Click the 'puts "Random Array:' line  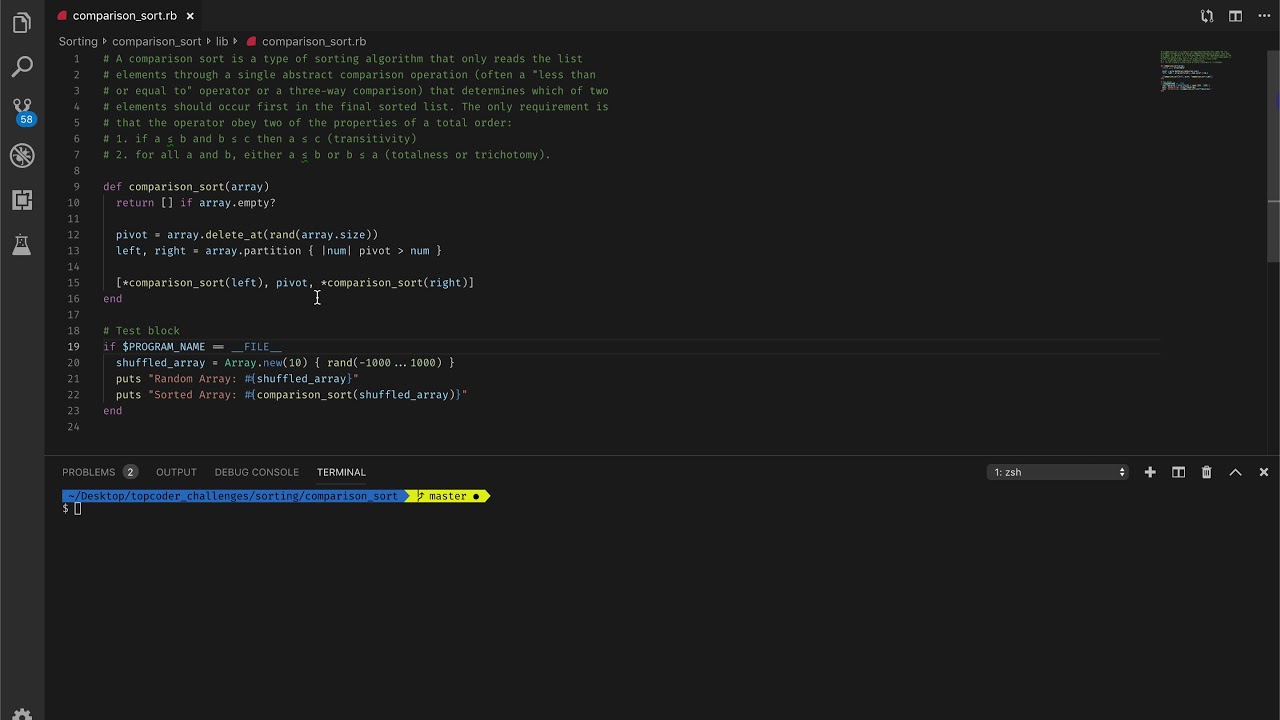click(237, 379)
